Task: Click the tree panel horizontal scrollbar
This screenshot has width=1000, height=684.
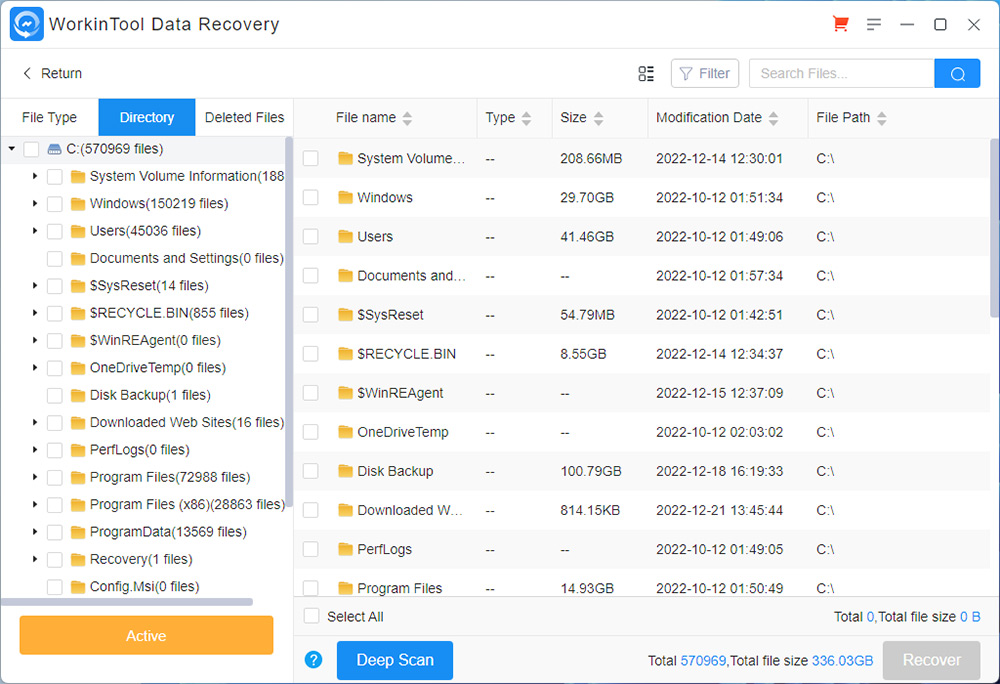Action: point(127,602)
